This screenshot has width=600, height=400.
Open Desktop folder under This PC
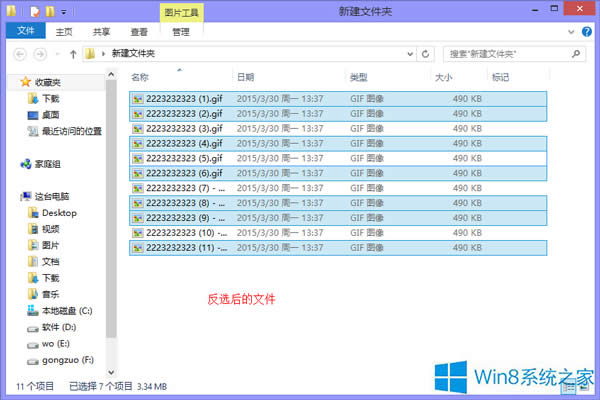(x=59, y=212)
